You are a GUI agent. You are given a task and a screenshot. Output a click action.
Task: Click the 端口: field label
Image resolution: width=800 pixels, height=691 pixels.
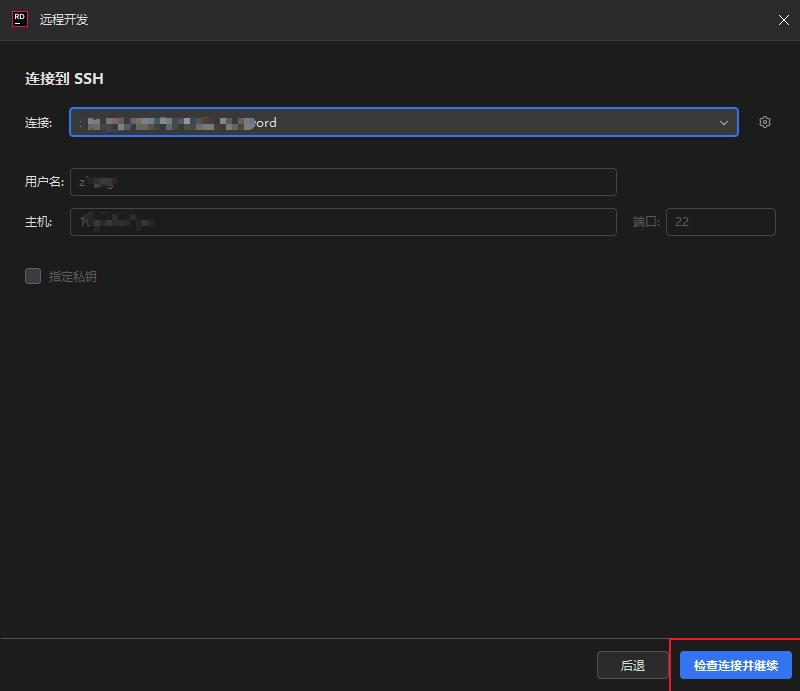point(646,222)
